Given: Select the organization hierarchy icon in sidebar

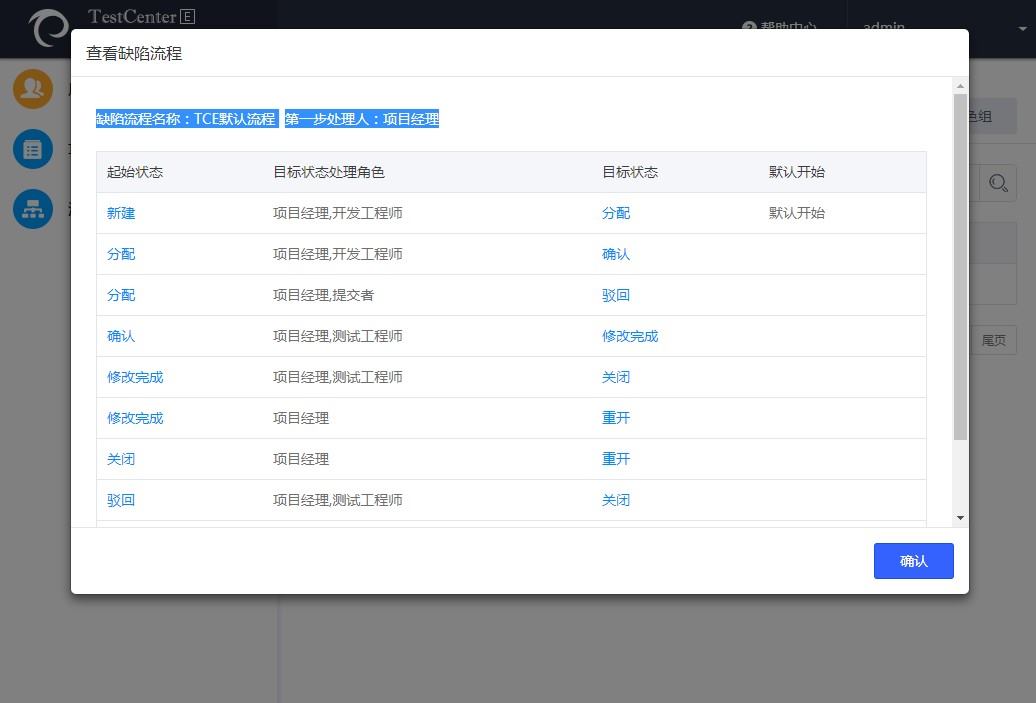Looking at the screenshot, I should pyautogui.click(x=32, y=209).
